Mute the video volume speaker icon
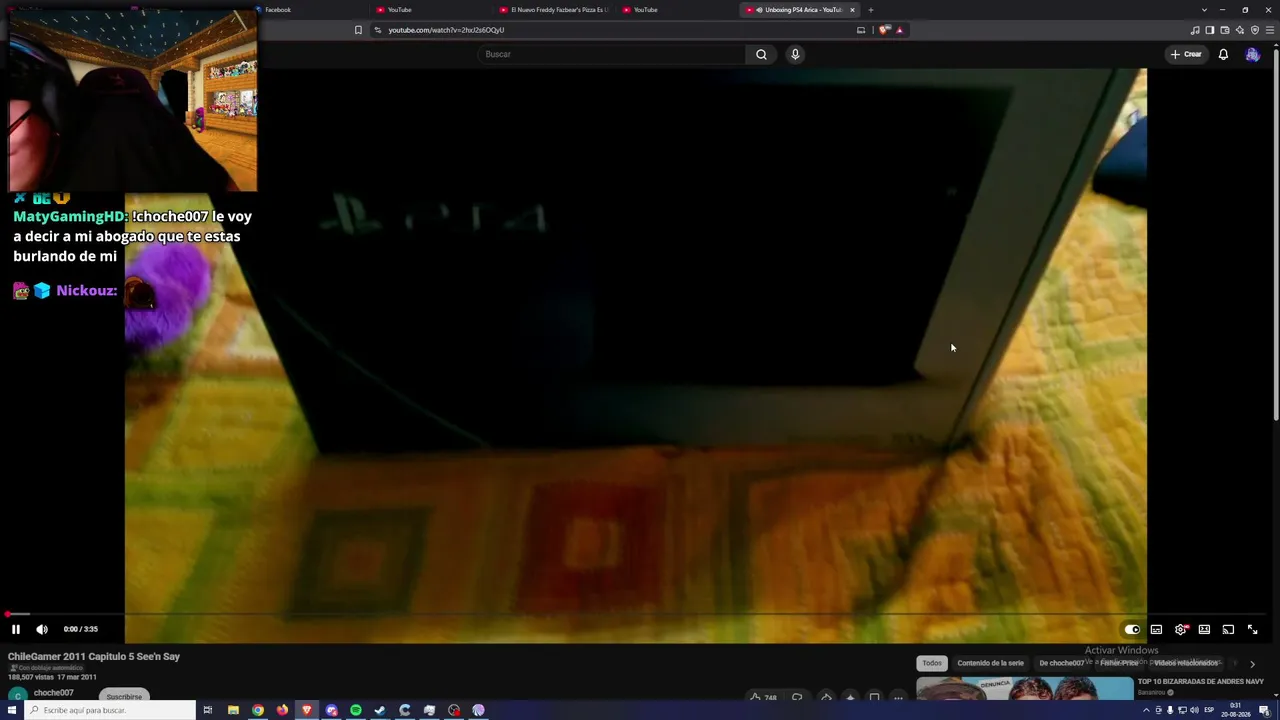 coord(42,629)
